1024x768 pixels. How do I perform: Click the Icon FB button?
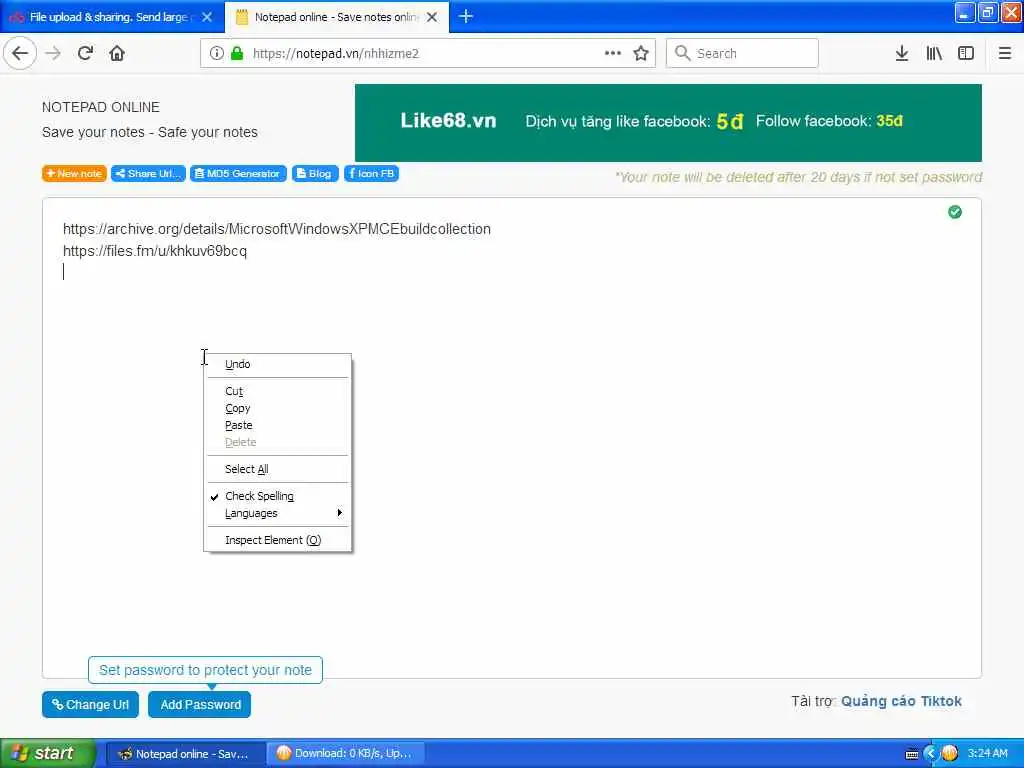[x=371, y=174]
